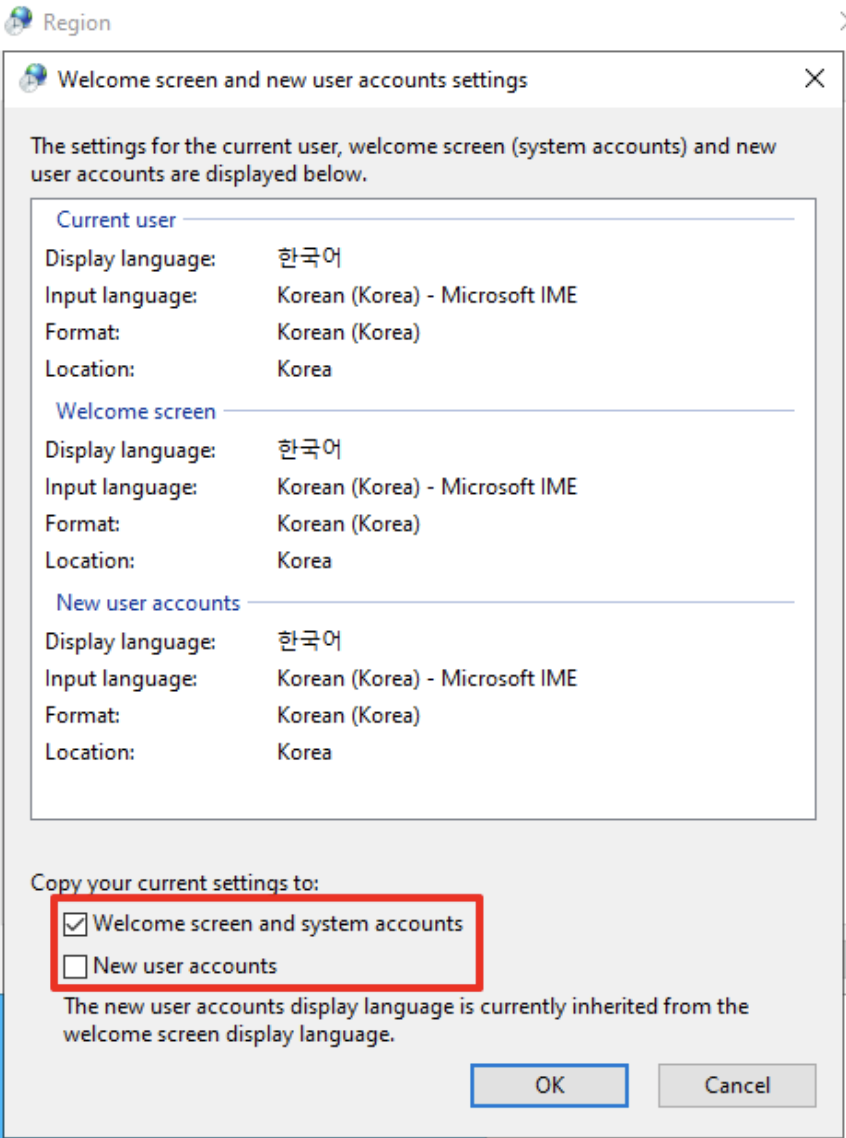This screenshot has height=1138, width=846.
Task: Confirm settings with the OK button
Action: 549,1085
